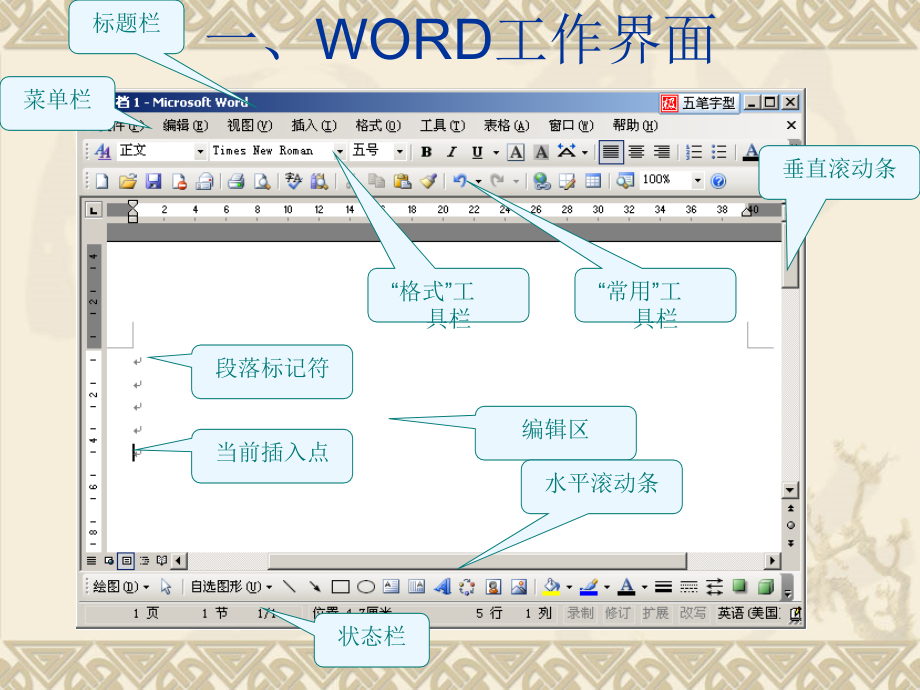The width and height of the screenshot is (920, 690).
Task: Open the 插入(I) menu
Action: (314, 125)
